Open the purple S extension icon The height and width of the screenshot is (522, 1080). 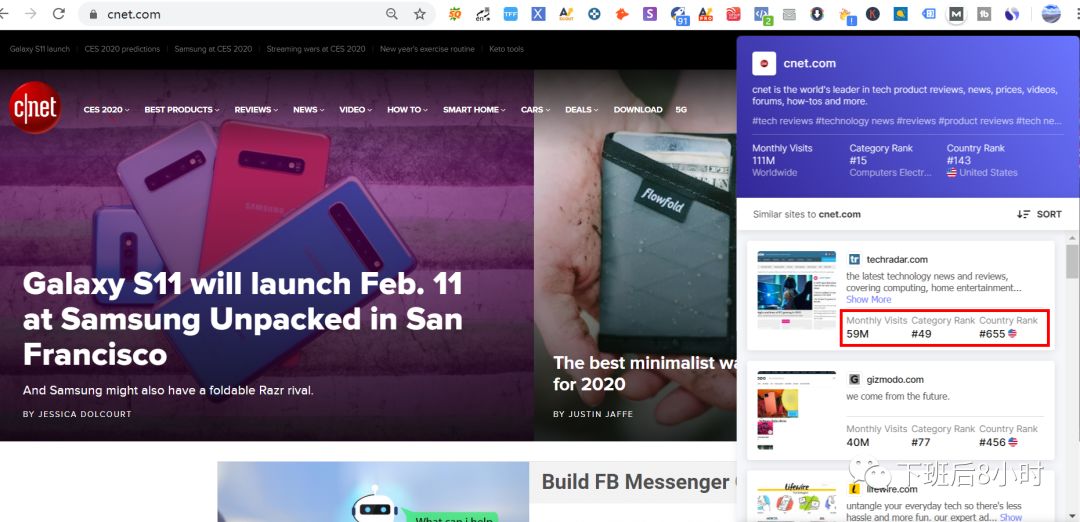(x=650, y=14)
